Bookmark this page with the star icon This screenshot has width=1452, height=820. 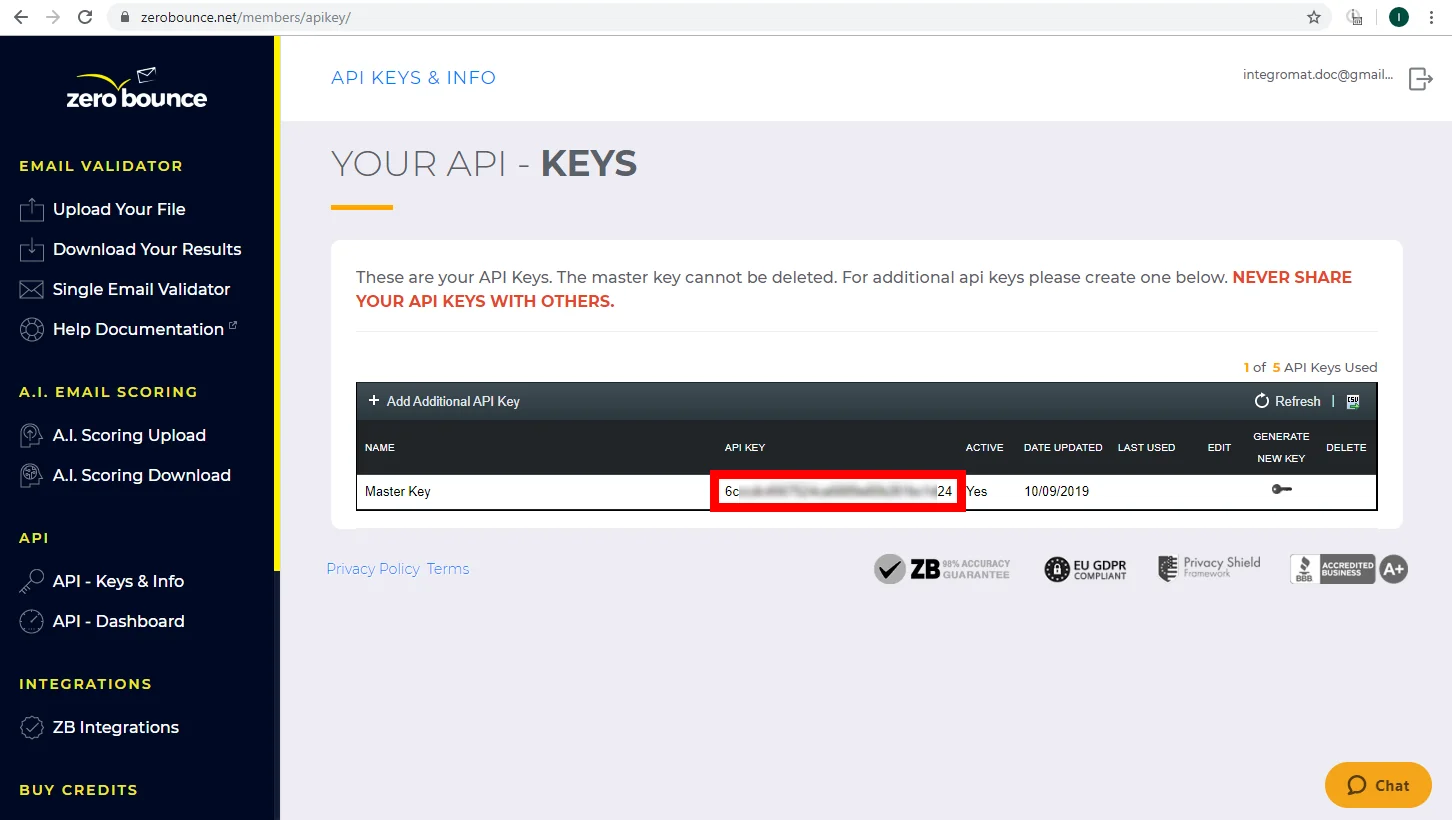pos(1314,17)
